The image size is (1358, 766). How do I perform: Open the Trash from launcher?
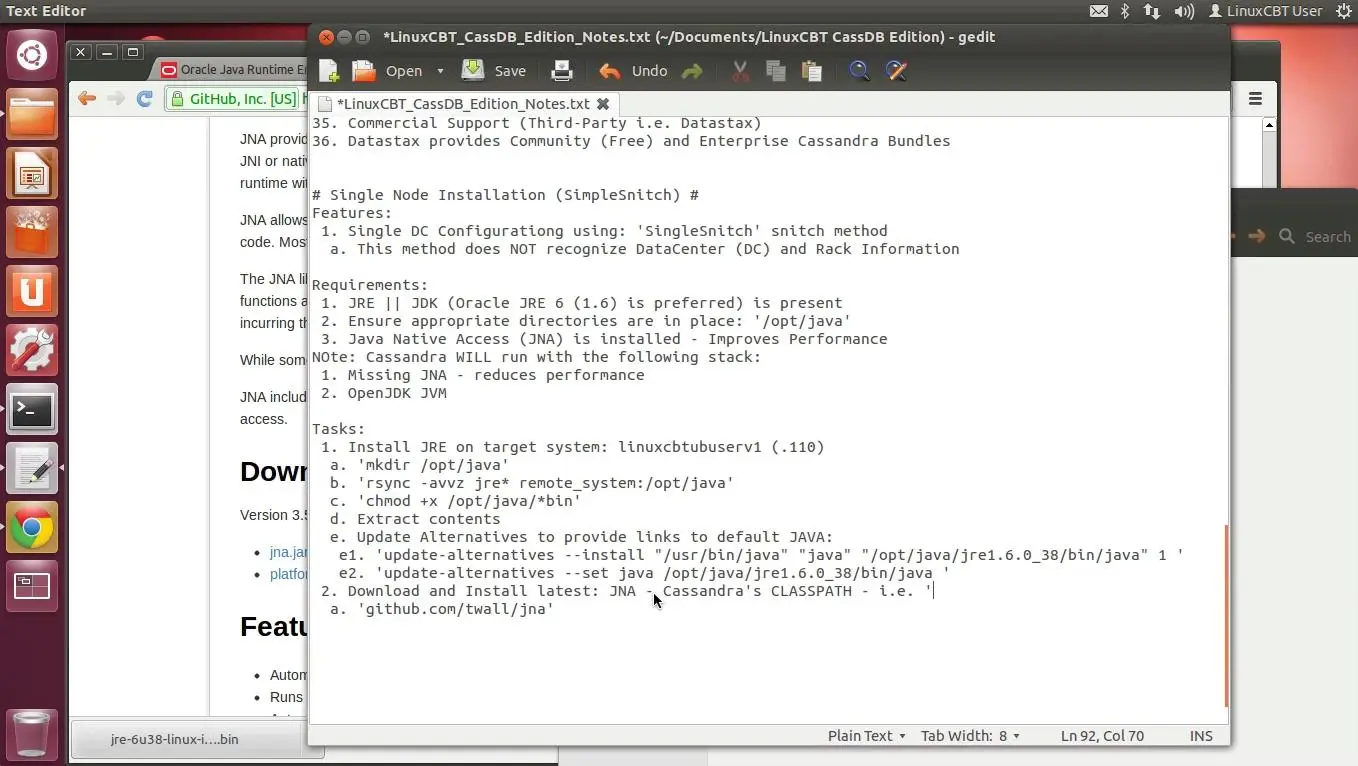pyautogui.click(x=32, y=733)
